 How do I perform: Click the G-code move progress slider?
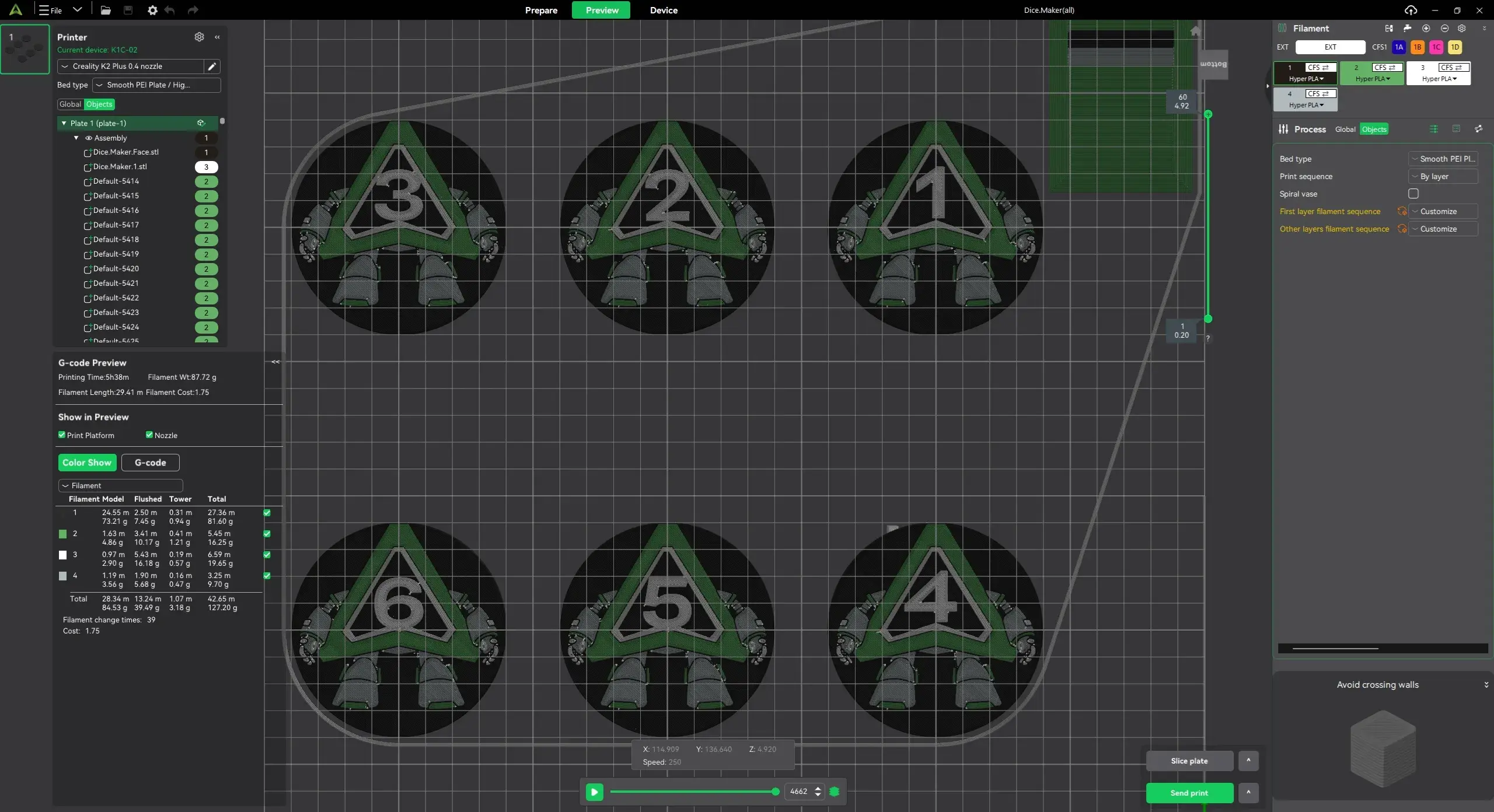click(x=693, y=792)
